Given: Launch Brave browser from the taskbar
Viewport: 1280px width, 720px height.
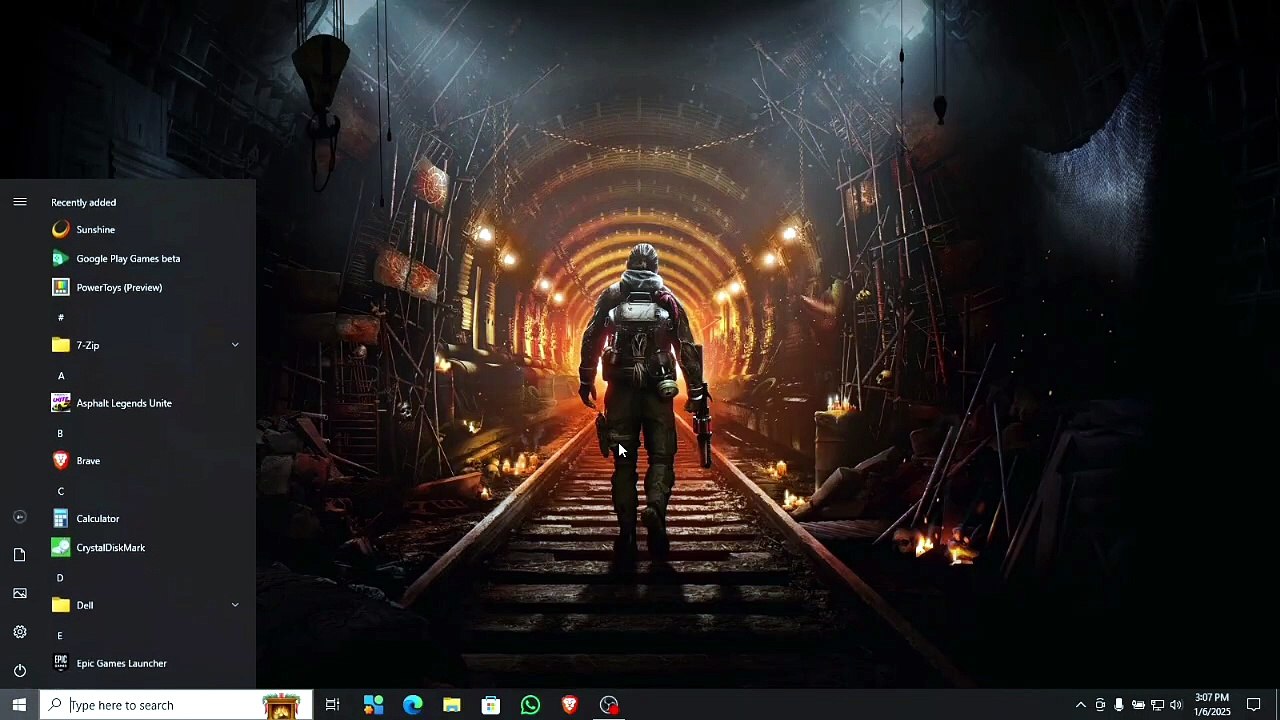Looking at the screenshot, I should [569, 705].
